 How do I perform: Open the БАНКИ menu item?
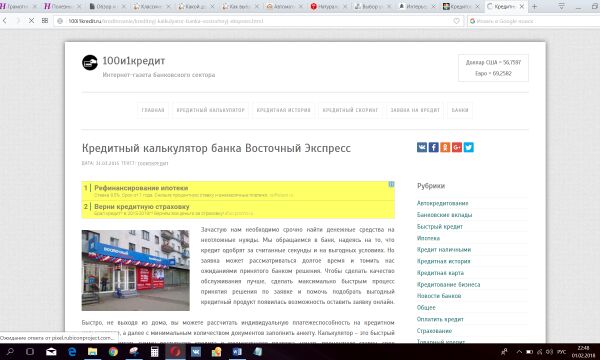coord(460,110)
